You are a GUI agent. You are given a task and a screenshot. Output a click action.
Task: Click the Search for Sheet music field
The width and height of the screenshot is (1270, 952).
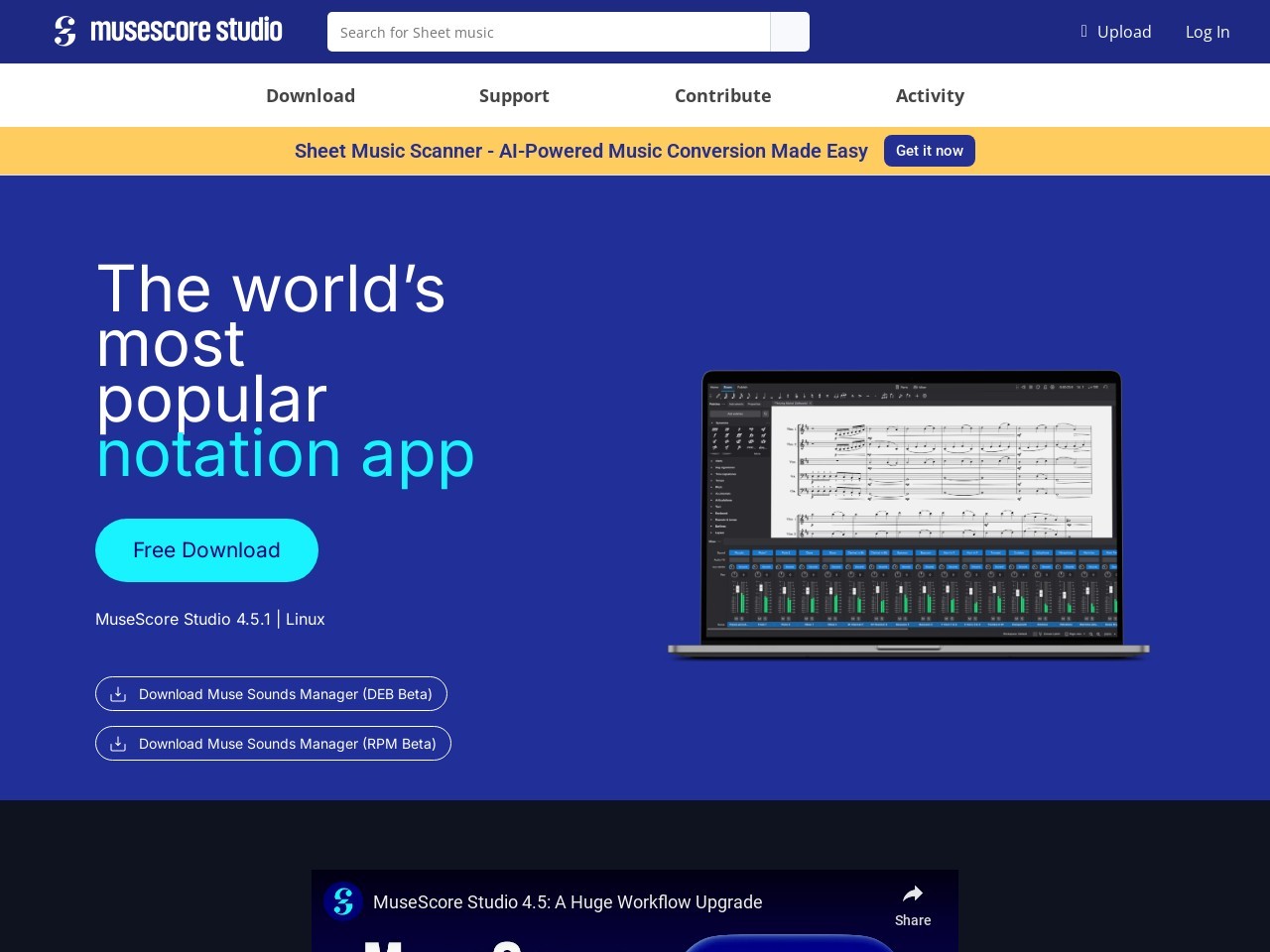coord(549,32)
